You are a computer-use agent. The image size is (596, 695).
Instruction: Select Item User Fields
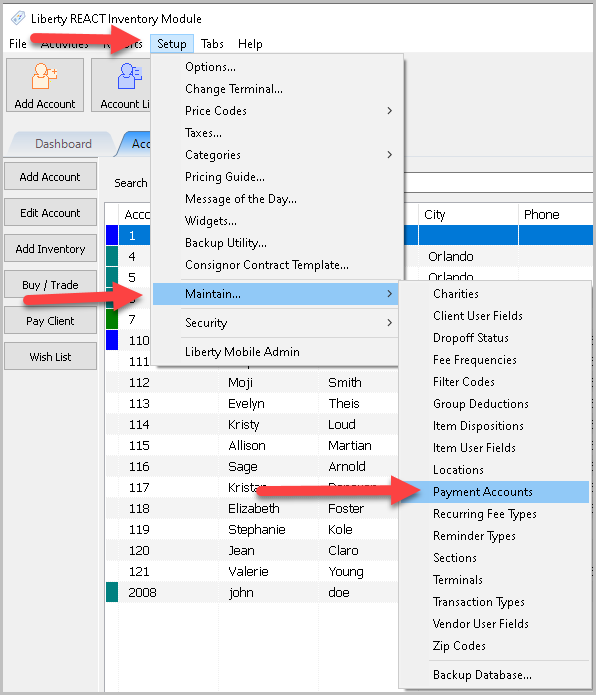click(495, 448)
